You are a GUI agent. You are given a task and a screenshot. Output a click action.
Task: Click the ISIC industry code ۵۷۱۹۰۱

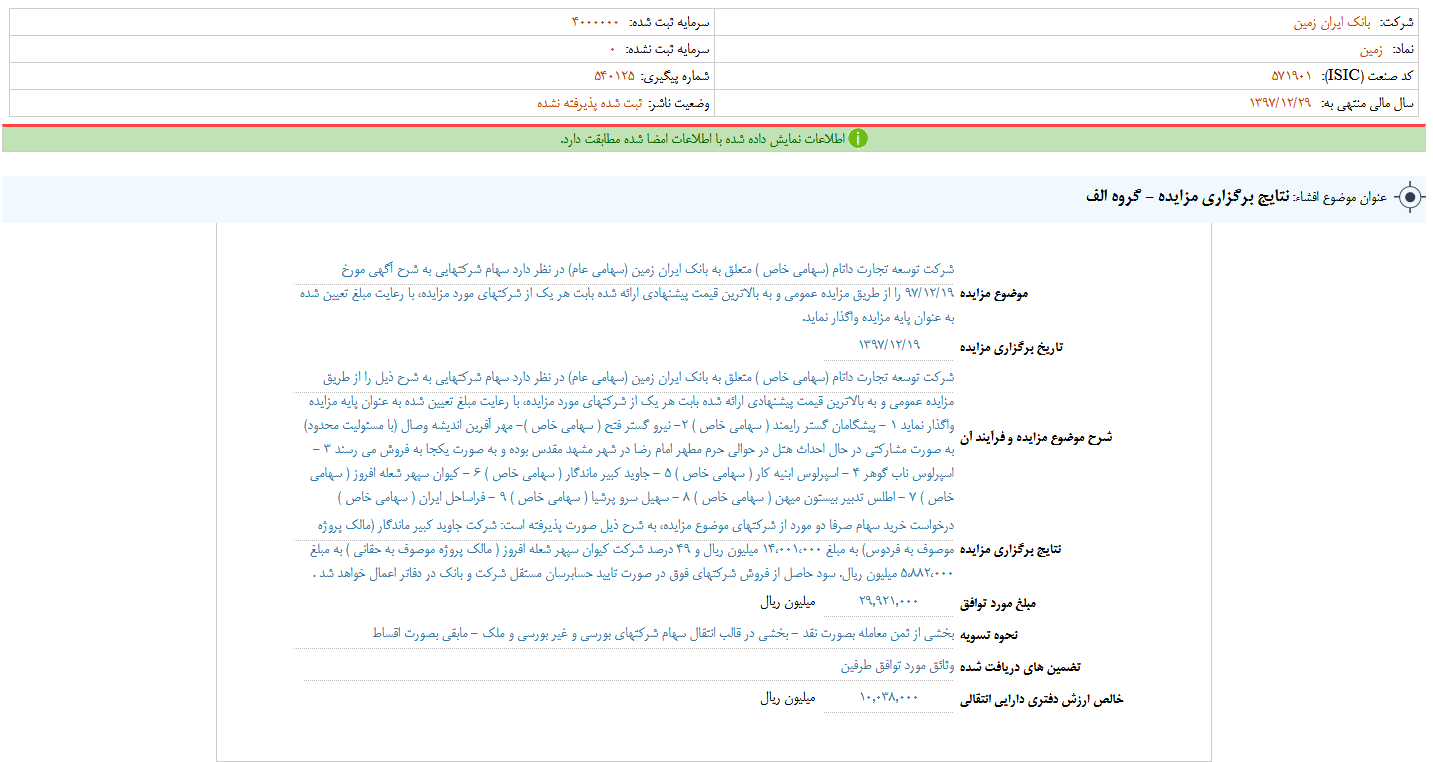coord(1291,76)
